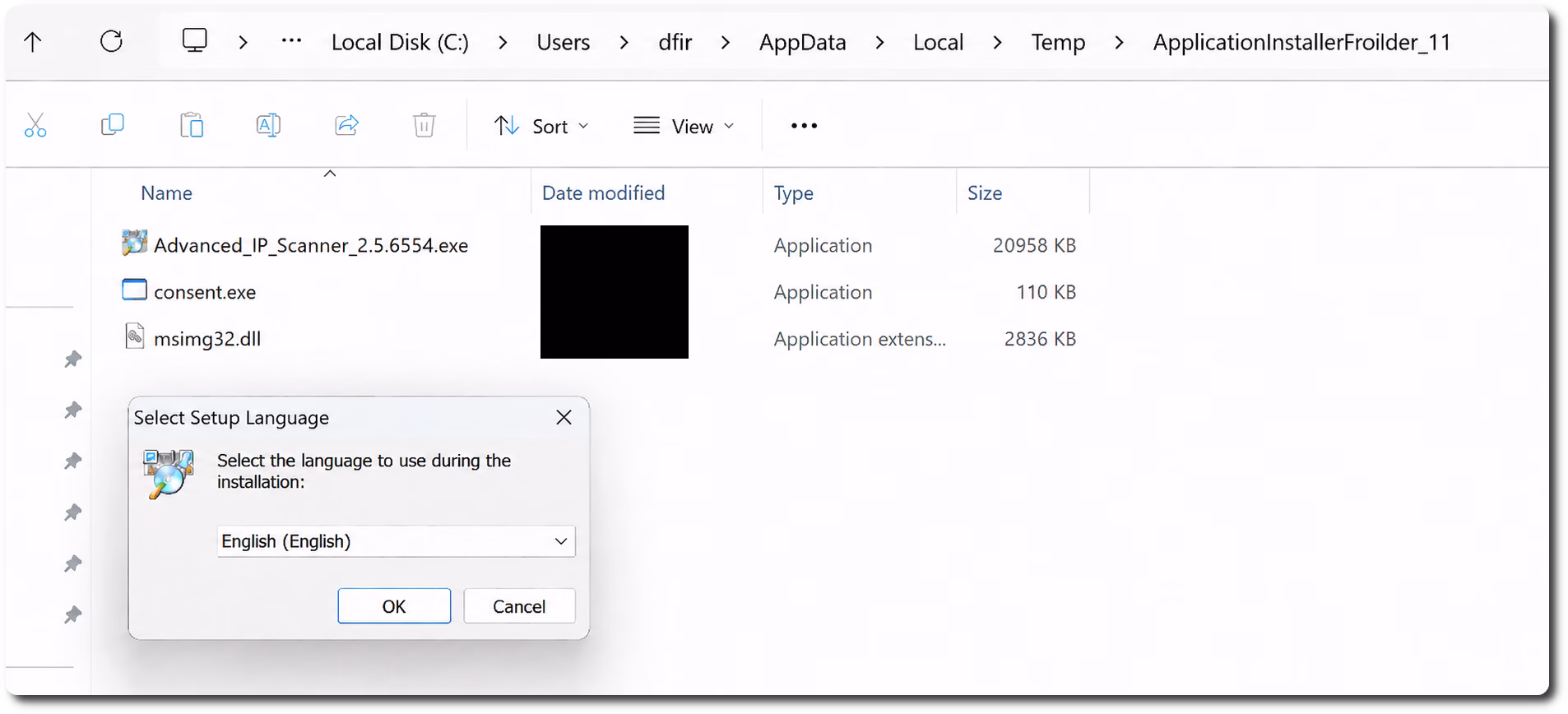1568x714 pixels.
Task: Expand chevron after dfir breadcrumb
Action: point(725,42)
